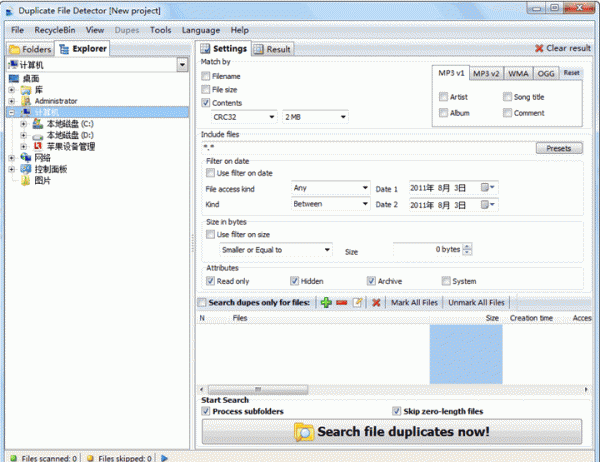Click the Administrator user folder icon
This screenshot has width=600, height=462.
[x=26, y=101]
